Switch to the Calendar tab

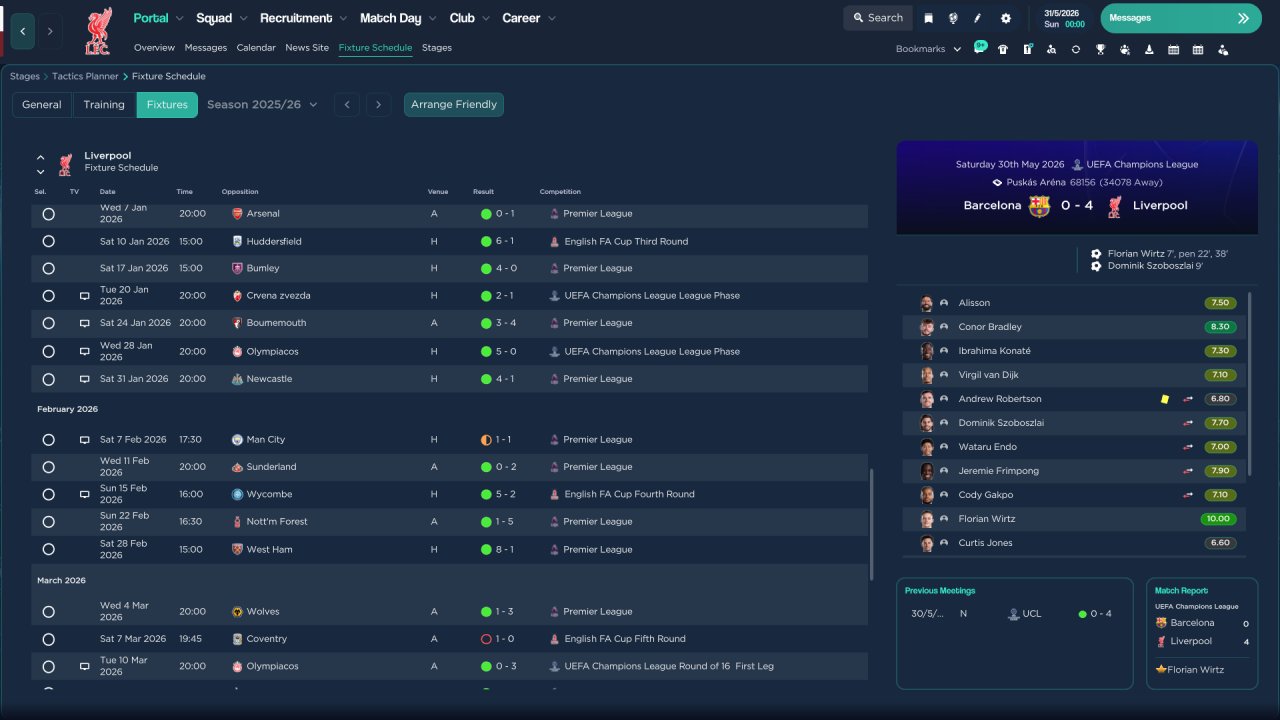click(x=256, y=48)
